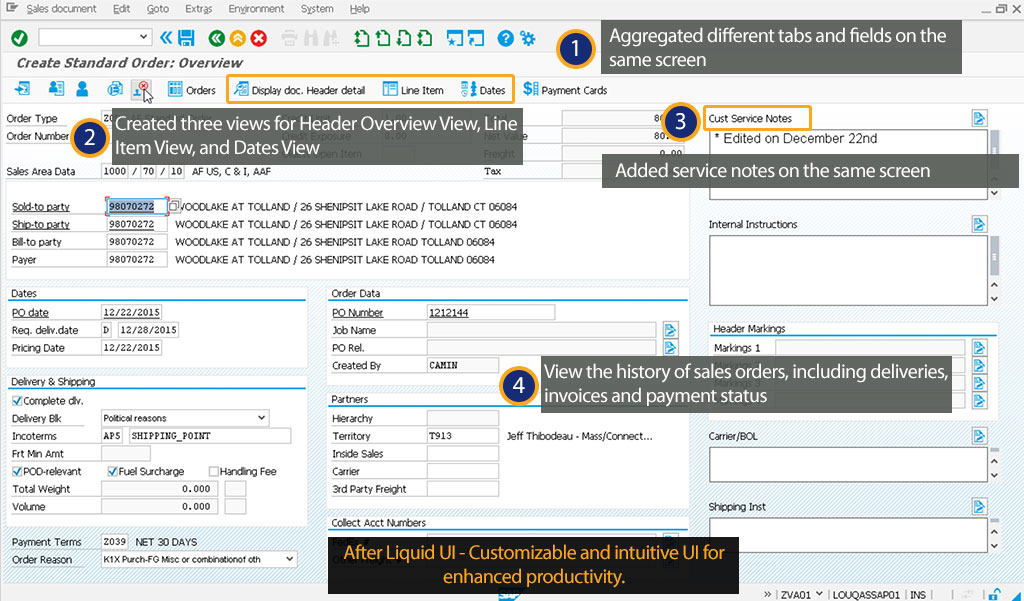Screen dimensions: 1024x601
Task: Expand the transaction command field dropdown
Action: point(145,38)
